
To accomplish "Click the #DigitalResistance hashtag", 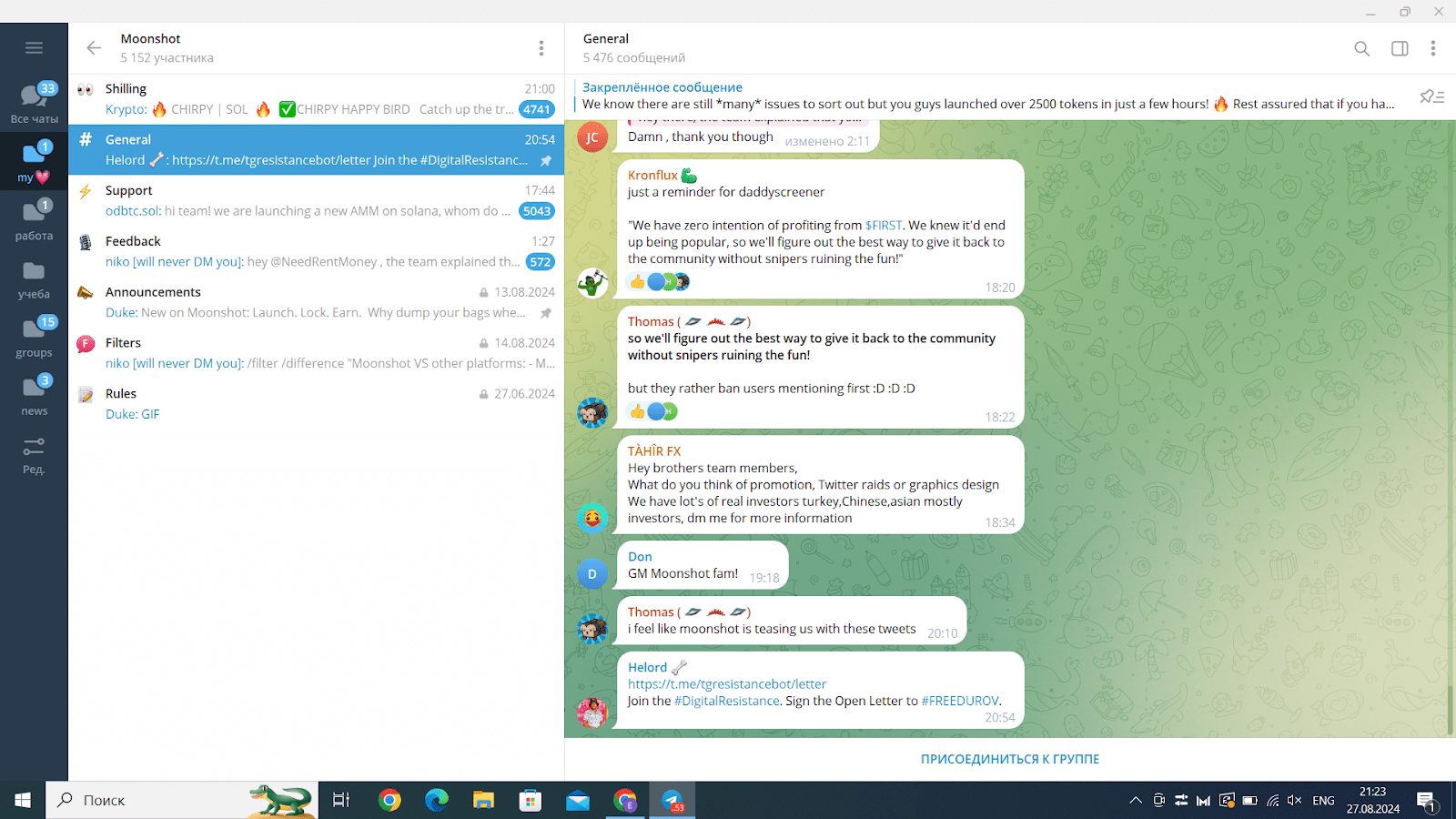I will pyautogui.click(x=727, y=702).
